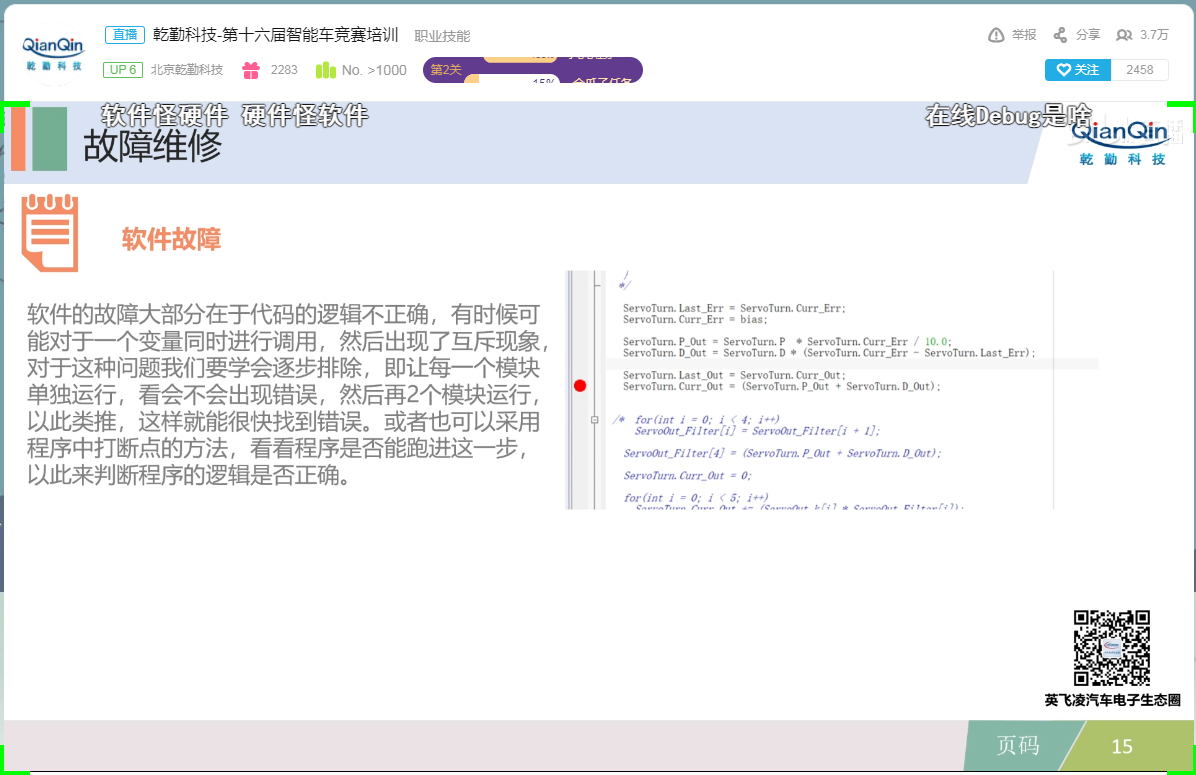
Task: Click the danmaku comment 在线Debug是啥
Action: coord(1008,115)
